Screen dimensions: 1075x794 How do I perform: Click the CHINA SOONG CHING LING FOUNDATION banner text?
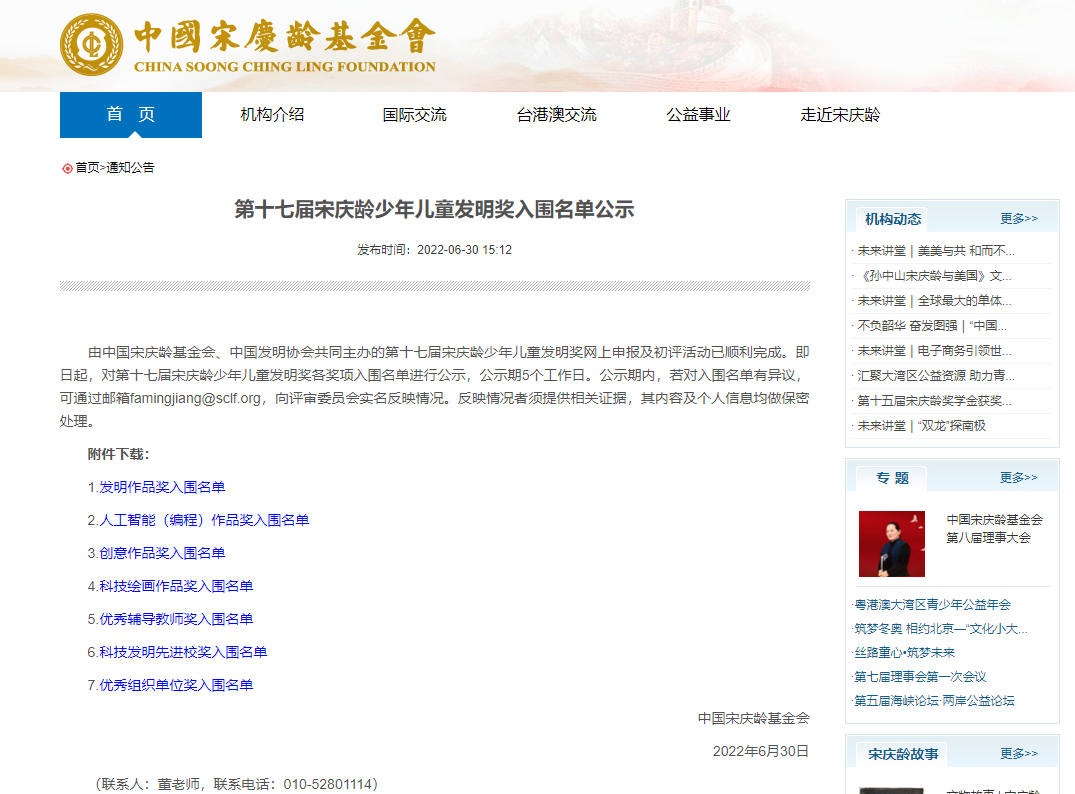(285, 67)
